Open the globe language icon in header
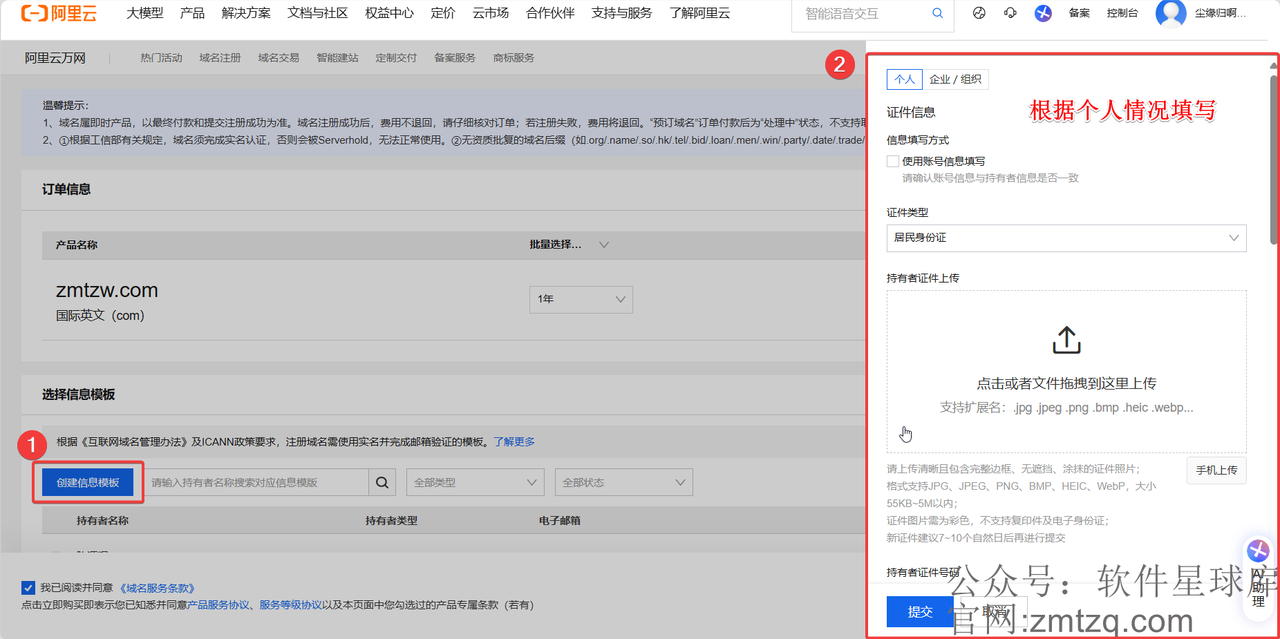 [979, 13]
